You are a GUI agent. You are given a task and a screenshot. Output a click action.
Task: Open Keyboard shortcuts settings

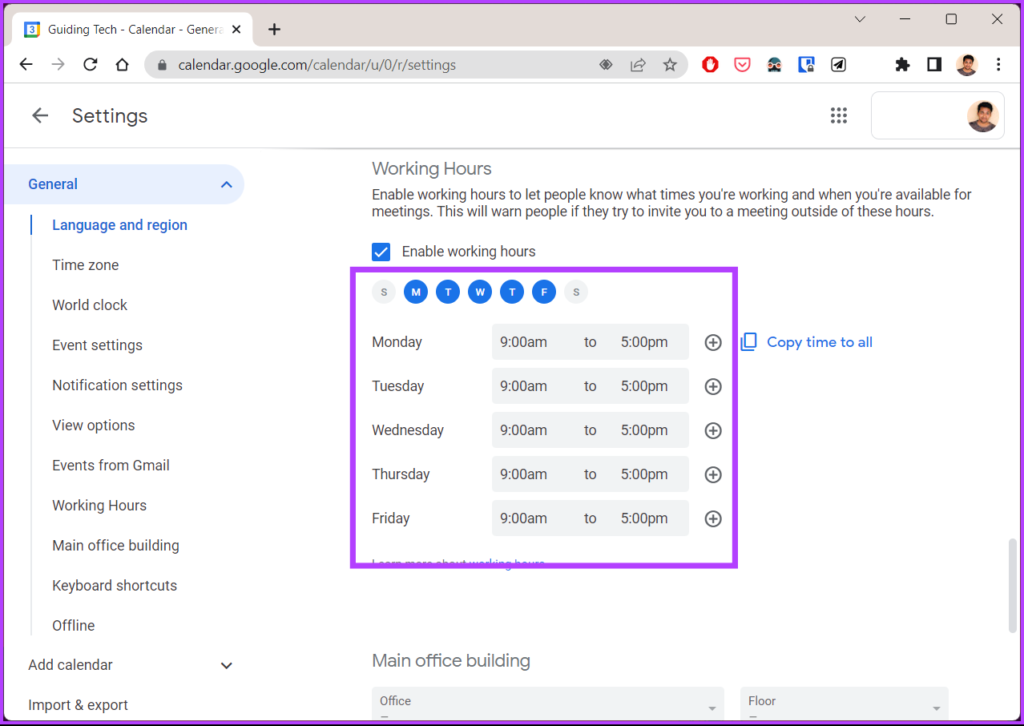tap(114, 586)
